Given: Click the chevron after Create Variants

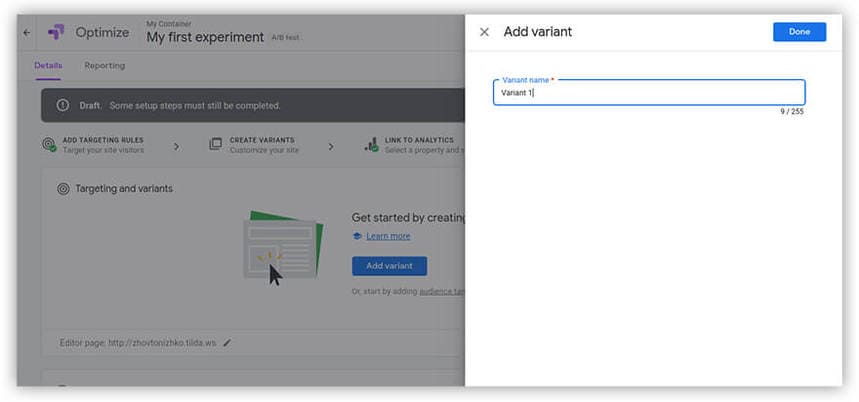Looking at the screenshot, I should coord(331,146).
